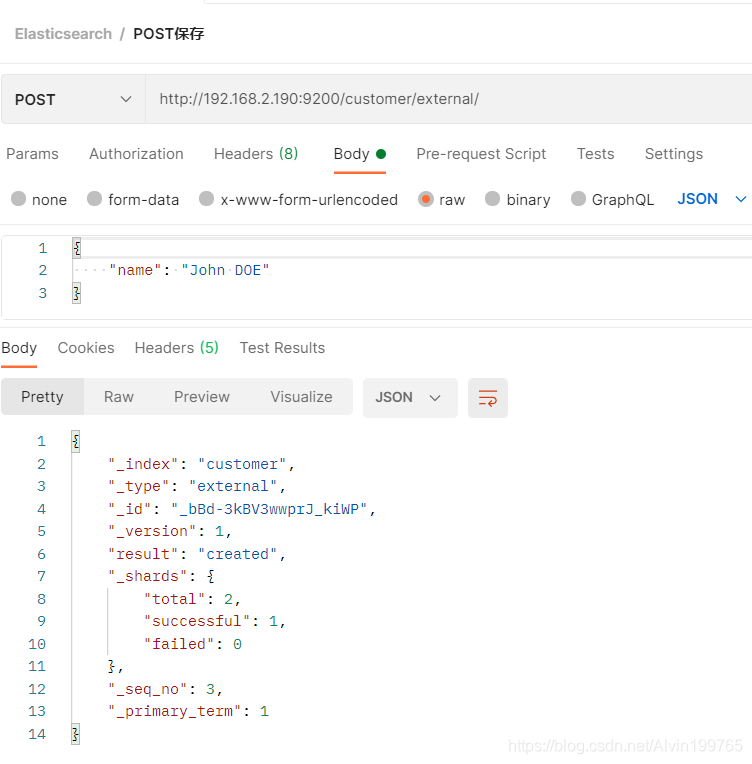Switch to request Headers (8) tab
This screenshot has height=764, width=752.
256,154
